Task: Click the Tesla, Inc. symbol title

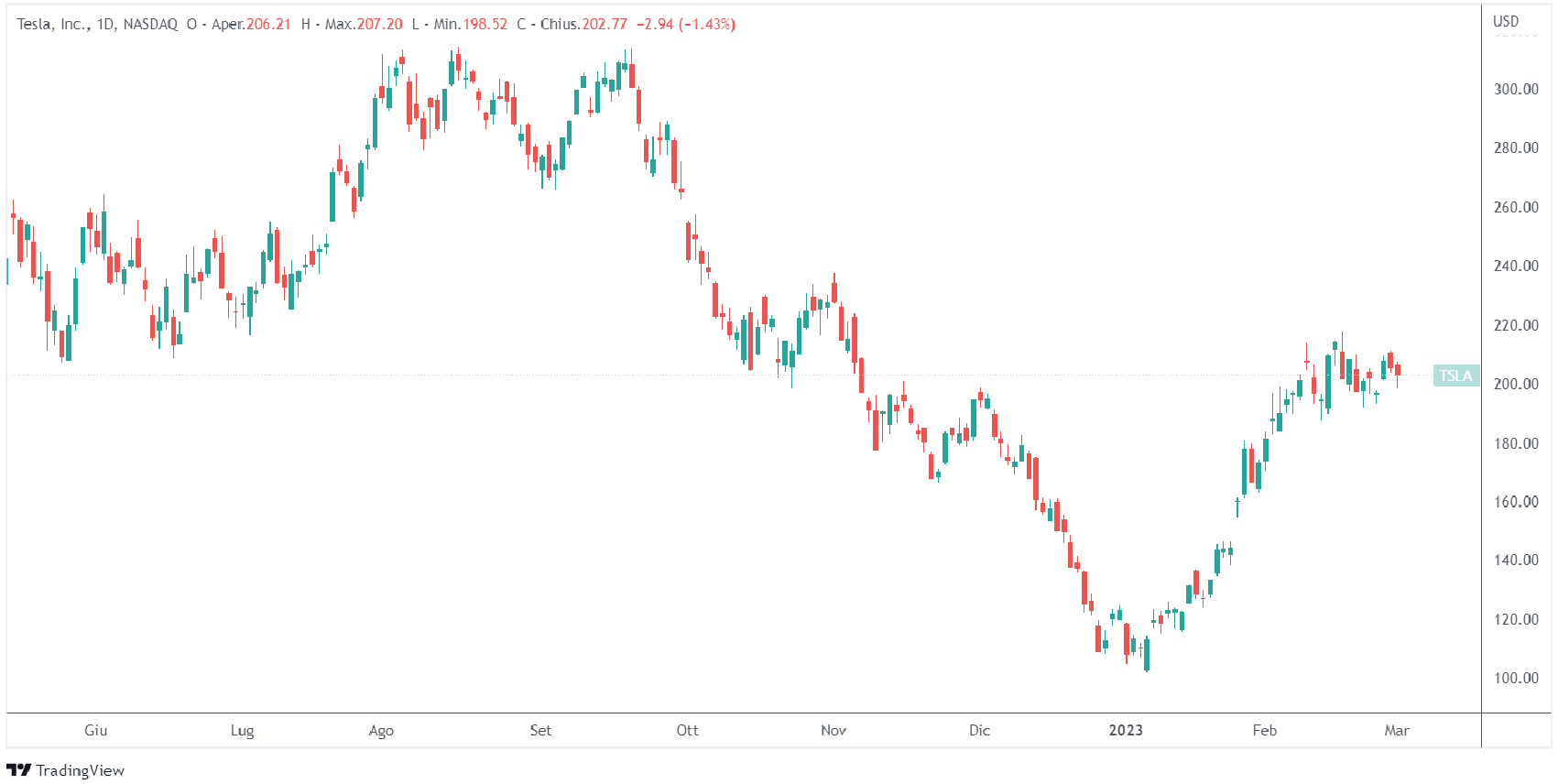Action: click(x=52, y=24)
